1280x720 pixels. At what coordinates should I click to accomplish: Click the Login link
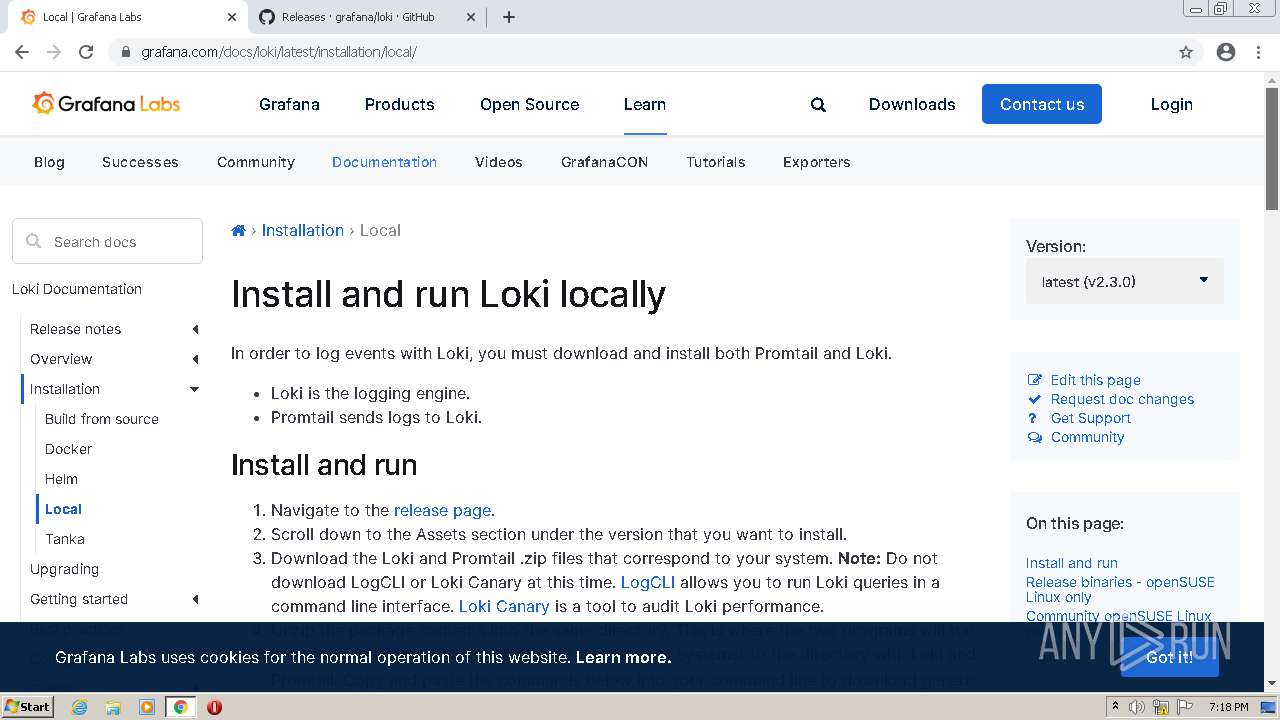click(x=1171, y=104)
